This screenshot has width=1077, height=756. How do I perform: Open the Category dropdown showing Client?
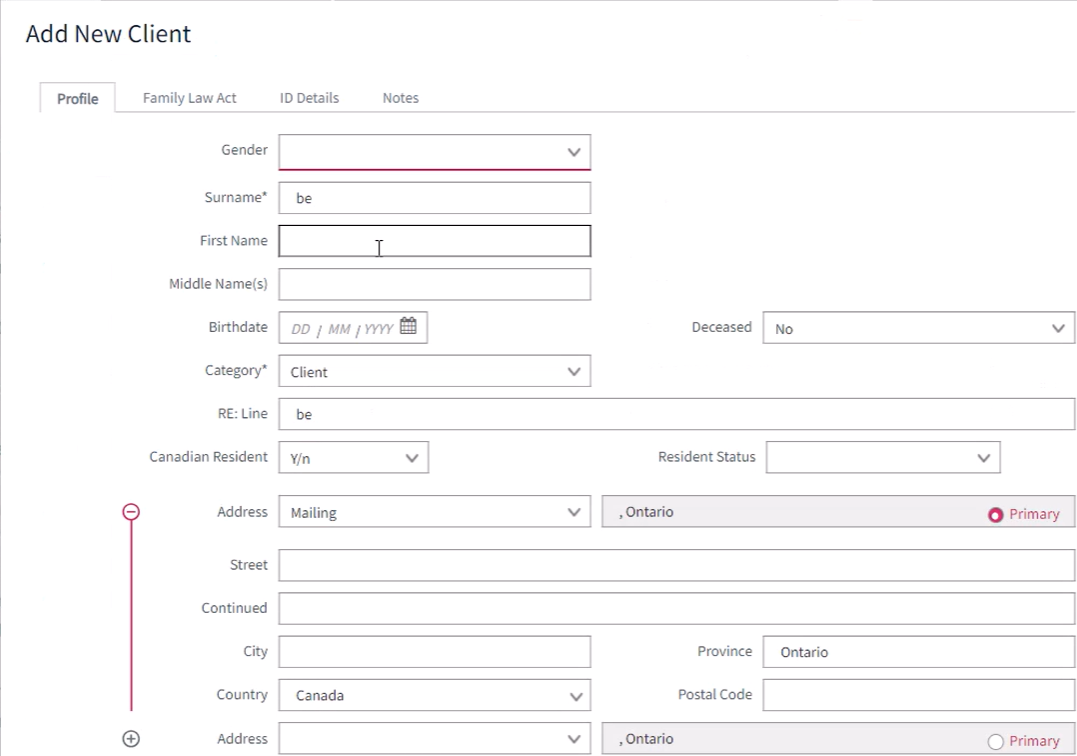point(434,371)
